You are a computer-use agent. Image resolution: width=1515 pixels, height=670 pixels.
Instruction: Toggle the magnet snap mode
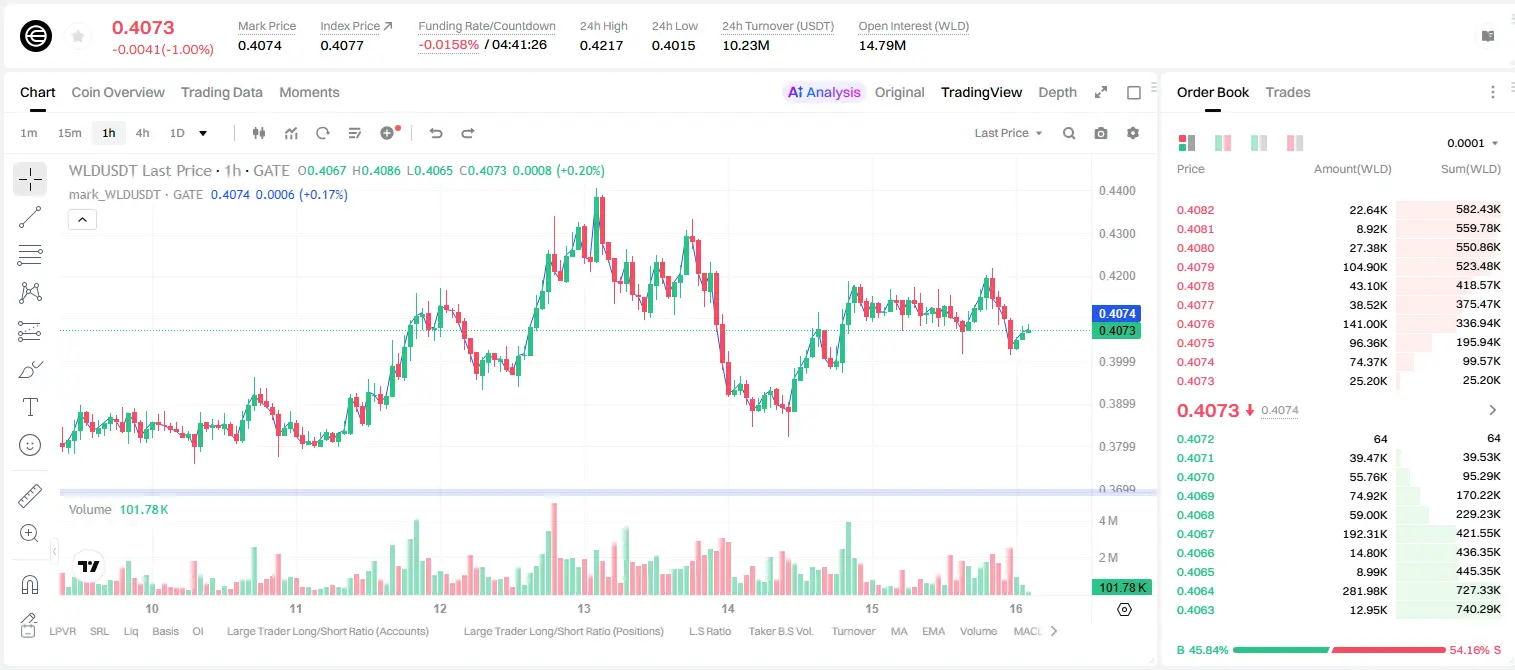pos(30,585)
